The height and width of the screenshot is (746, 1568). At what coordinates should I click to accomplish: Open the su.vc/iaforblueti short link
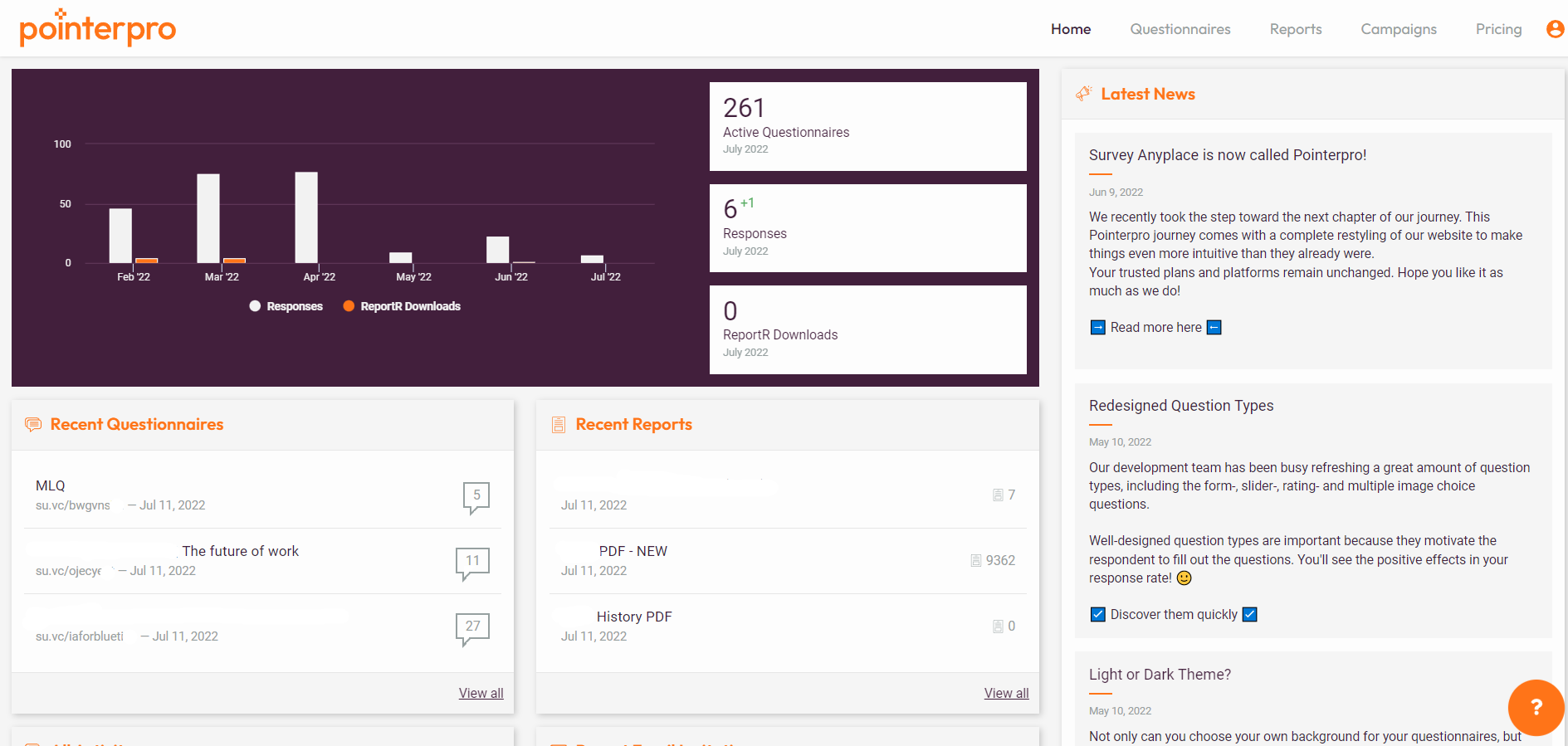click(80, 636)
